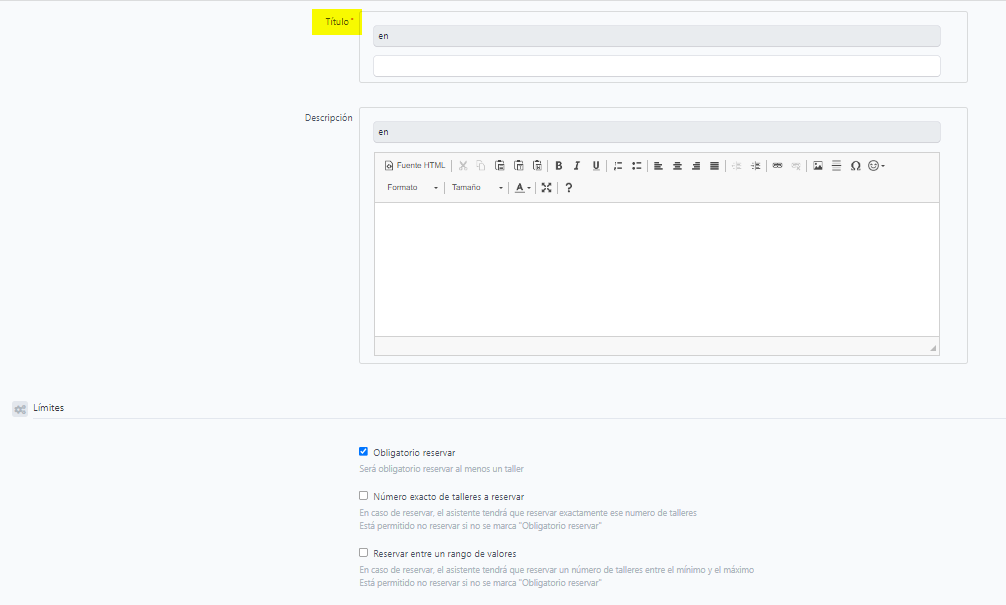Open the text color dropdown
Screen dimensions: 1006x605
522,187
